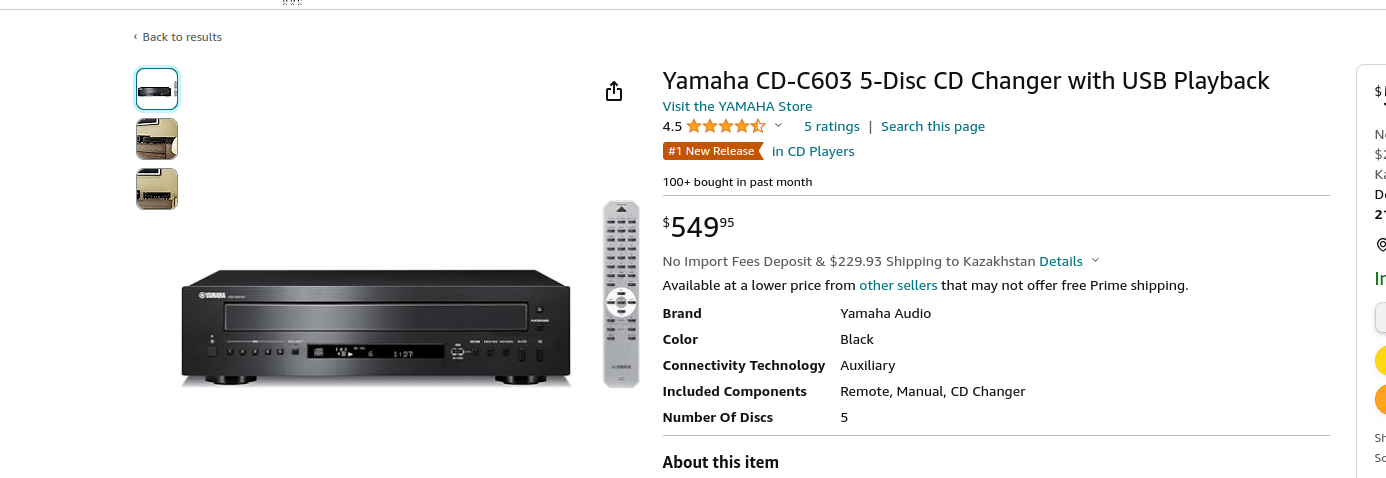Click the remote control in product image
The width and height of the screenshot is (1386, 478).
620,294
